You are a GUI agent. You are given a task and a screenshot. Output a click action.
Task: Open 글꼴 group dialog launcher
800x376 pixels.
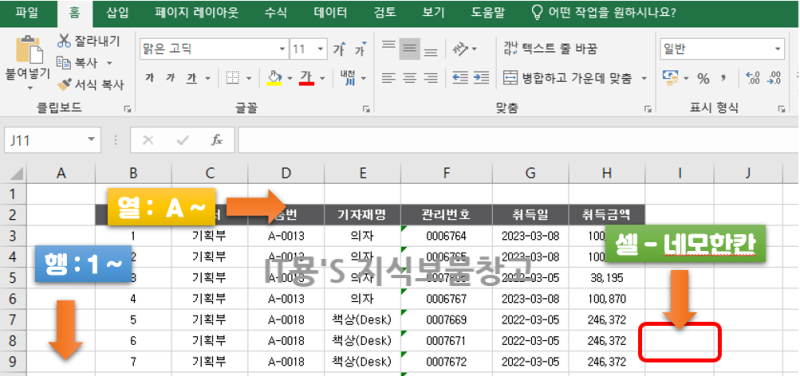(x=366, y=109)
